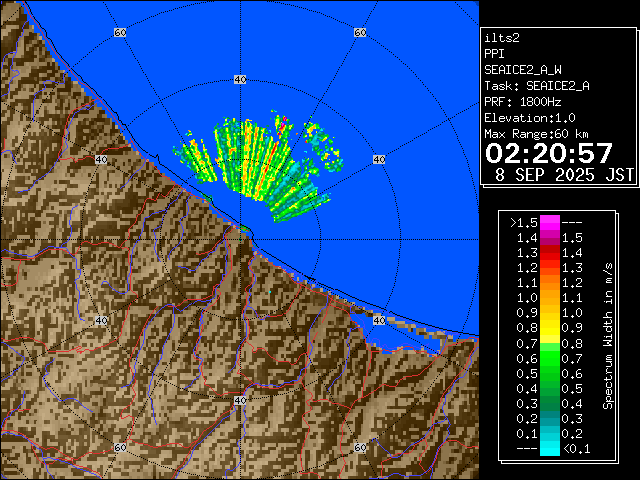640x480 pixels.
Task: Click the date '8 SEP 2025 JST'
Action: click(x=565, y=175)
